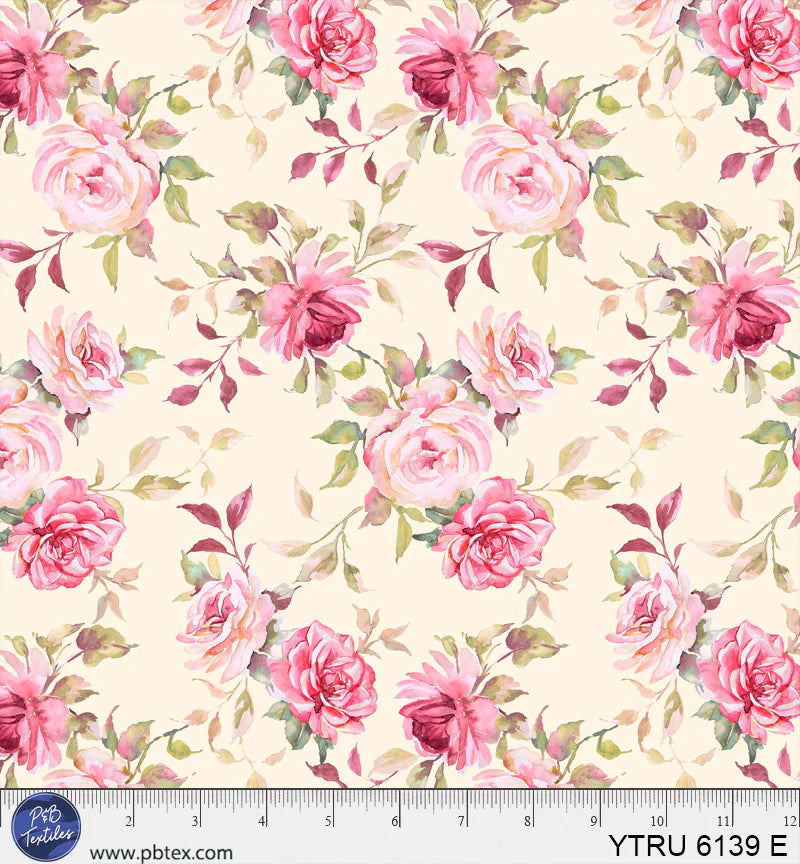
Task: Select the 5 inch ruler number
Action: tap(329, 821)
